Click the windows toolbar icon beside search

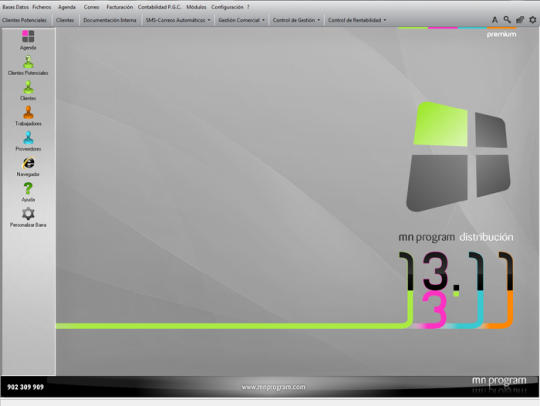coord(520,20)
